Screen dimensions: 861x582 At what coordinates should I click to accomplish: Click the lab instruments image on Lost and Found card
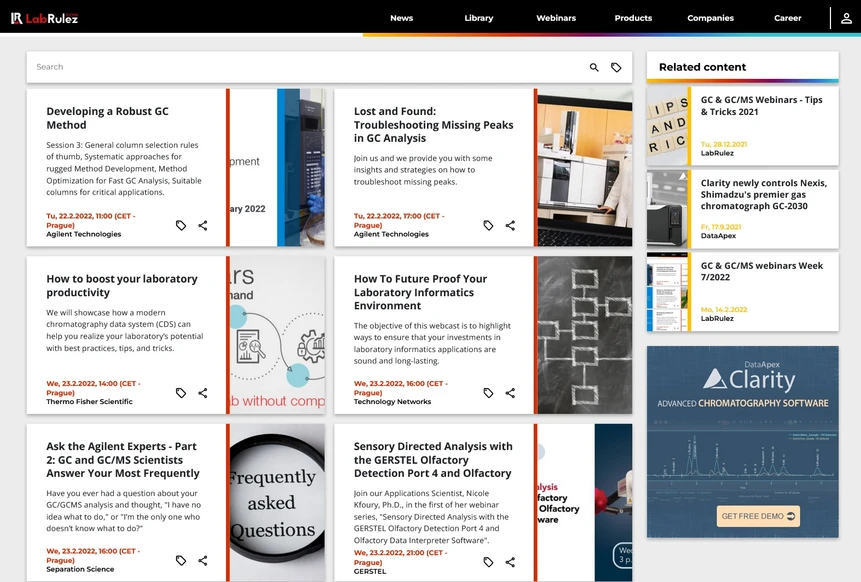tap(584, 167)
